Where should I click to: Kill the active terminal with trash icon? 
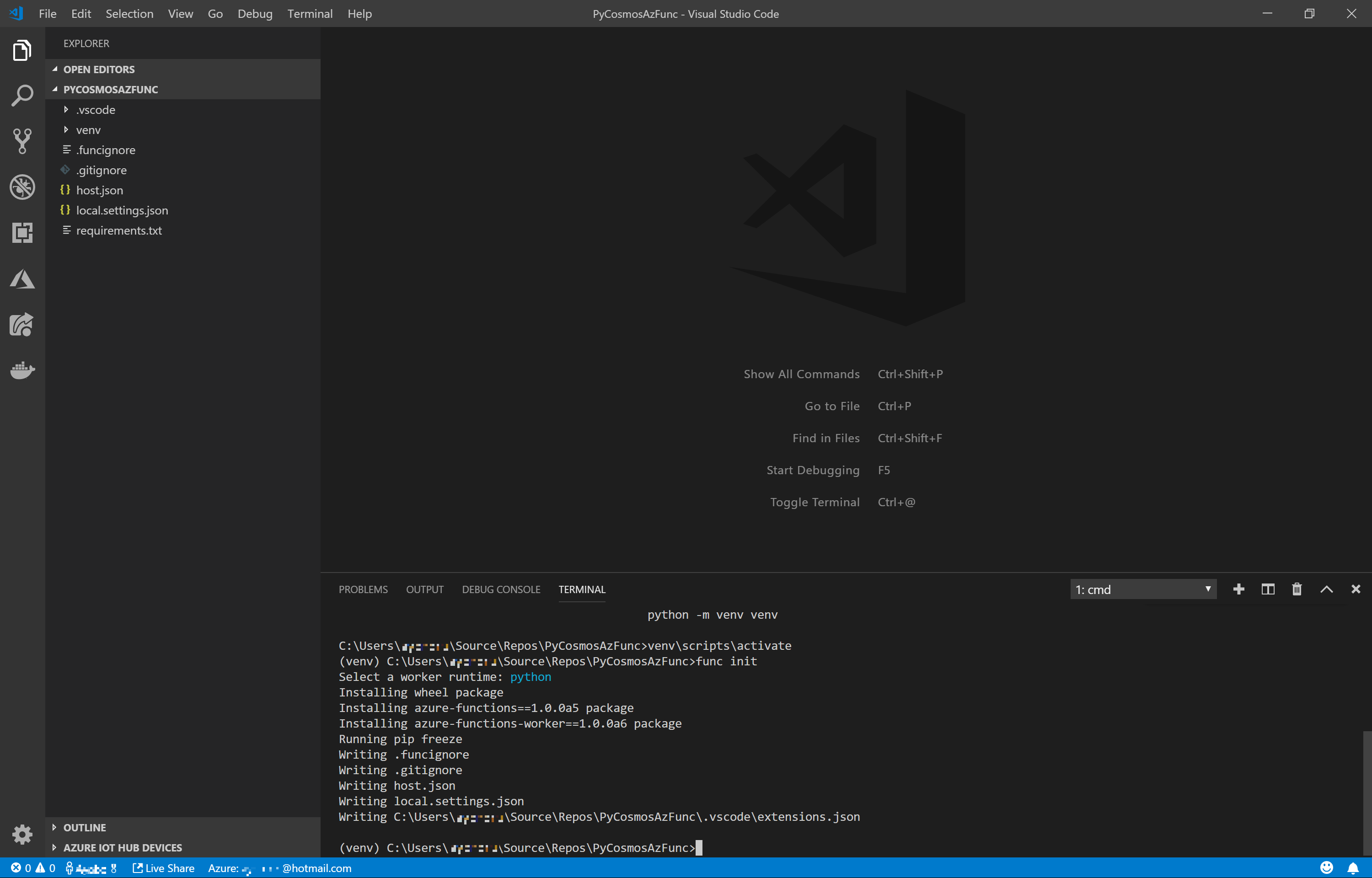1296,589
